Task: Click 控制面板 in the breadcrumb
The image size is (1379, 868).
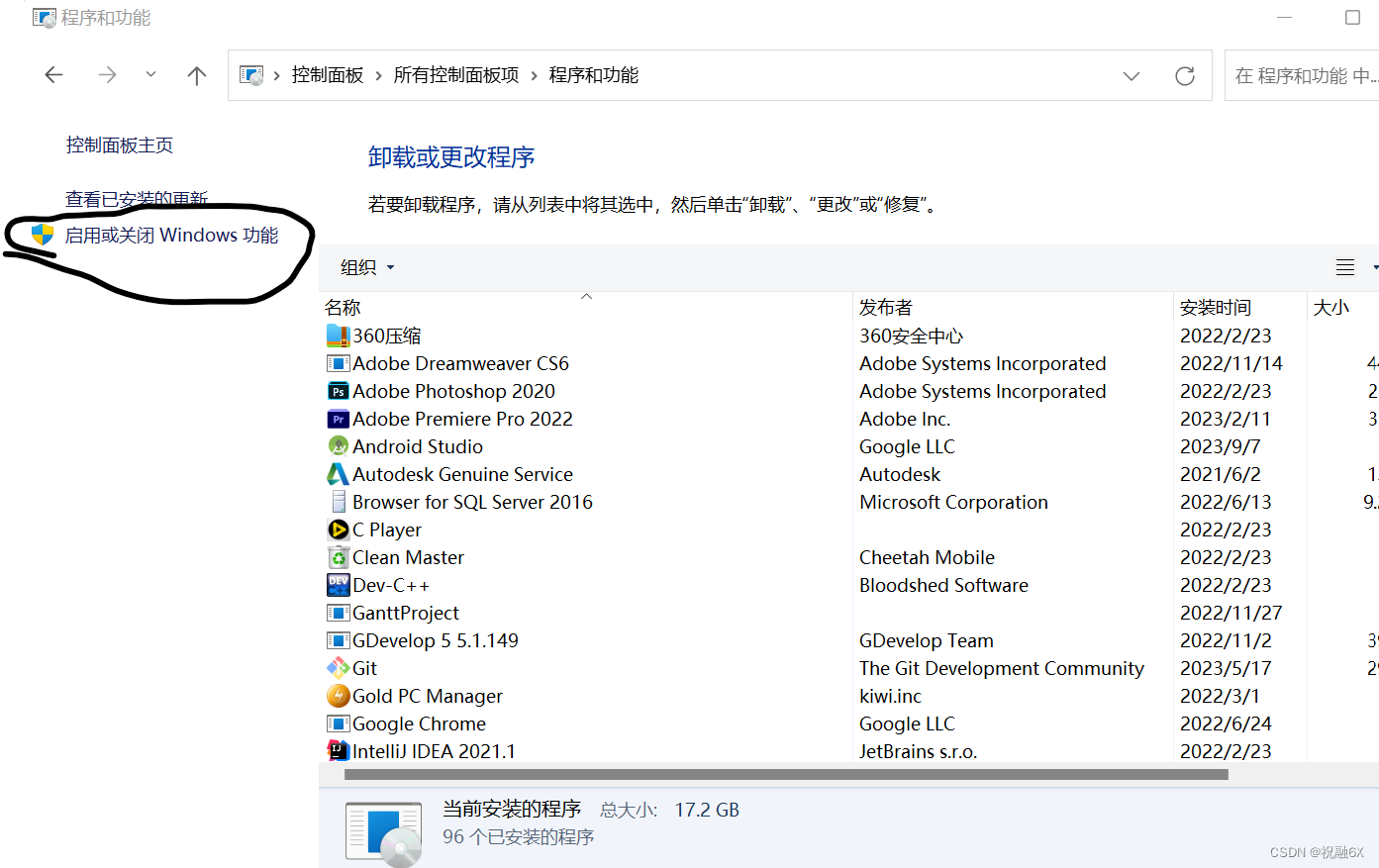Action: (x=328, y=75)
